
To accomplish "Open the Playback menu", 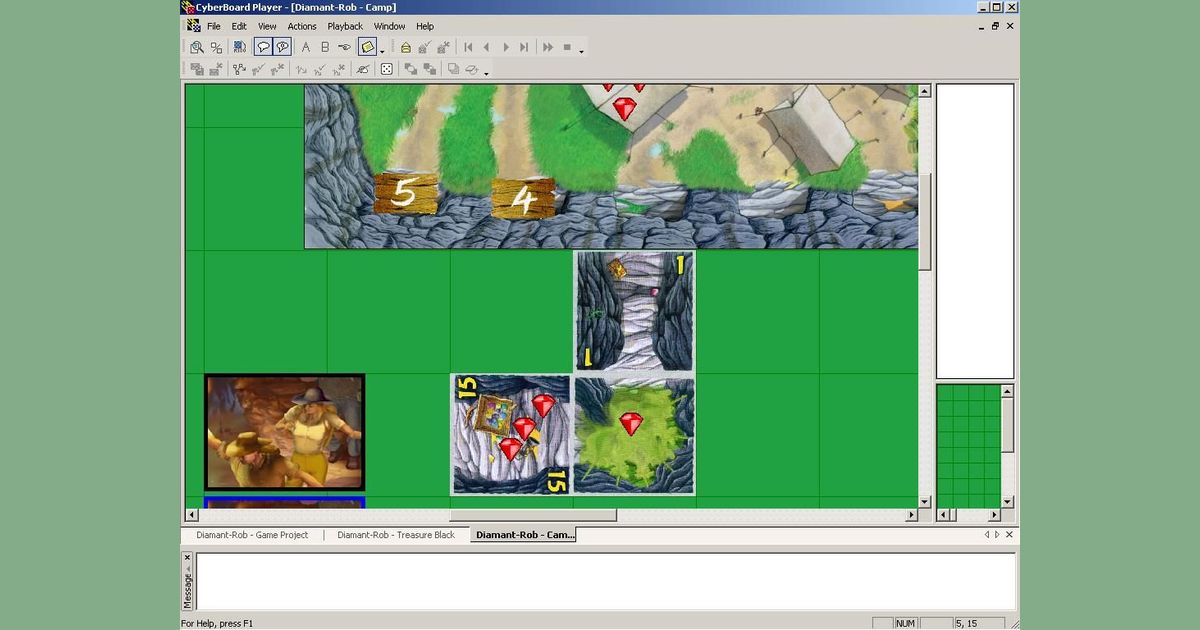I will [345, 26].
